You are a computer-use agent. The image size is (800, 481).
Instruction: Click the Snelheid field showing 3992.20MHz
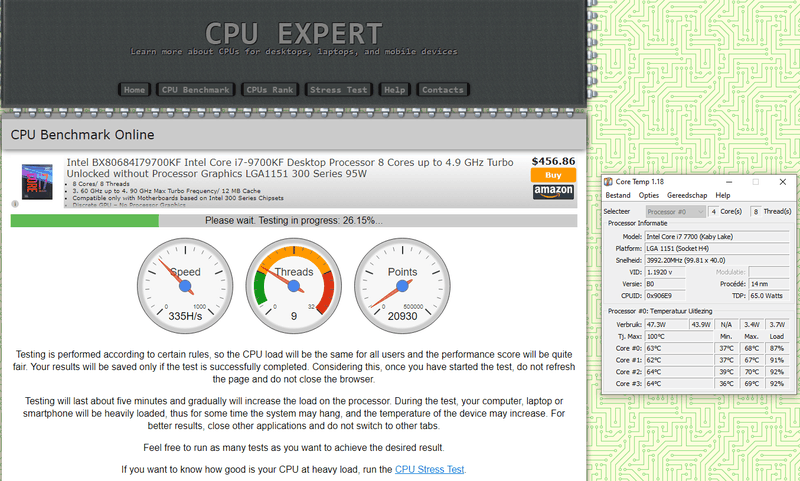point(717,260)
